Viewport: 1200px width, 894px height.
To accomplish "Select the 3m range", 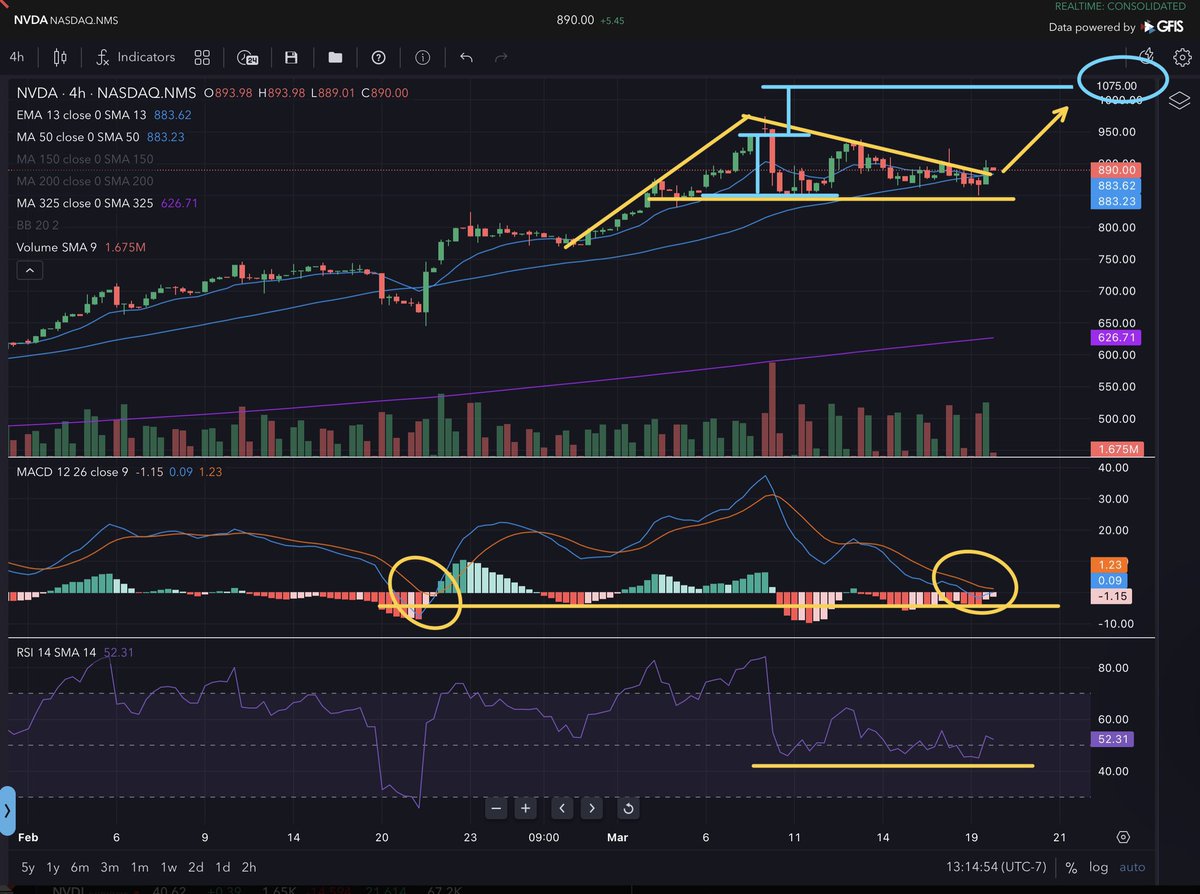I will pyautogui.click(x=110, y=867).
